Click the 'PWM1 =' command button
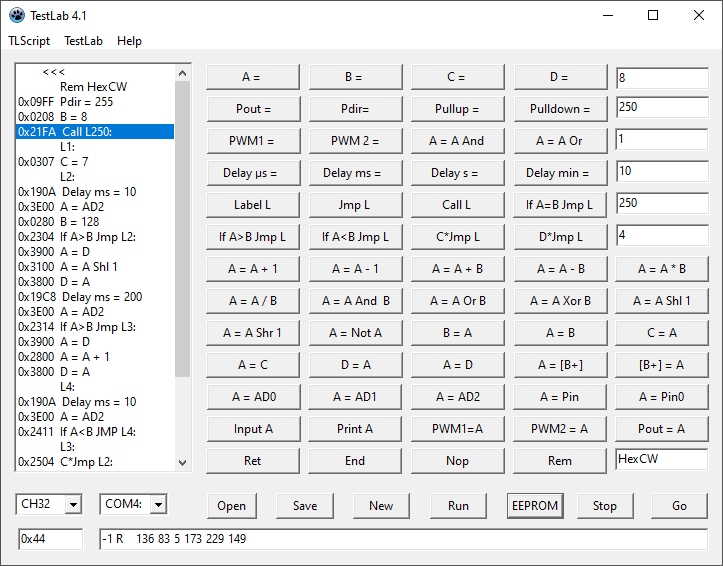723x566 pixels. (251, 141)
